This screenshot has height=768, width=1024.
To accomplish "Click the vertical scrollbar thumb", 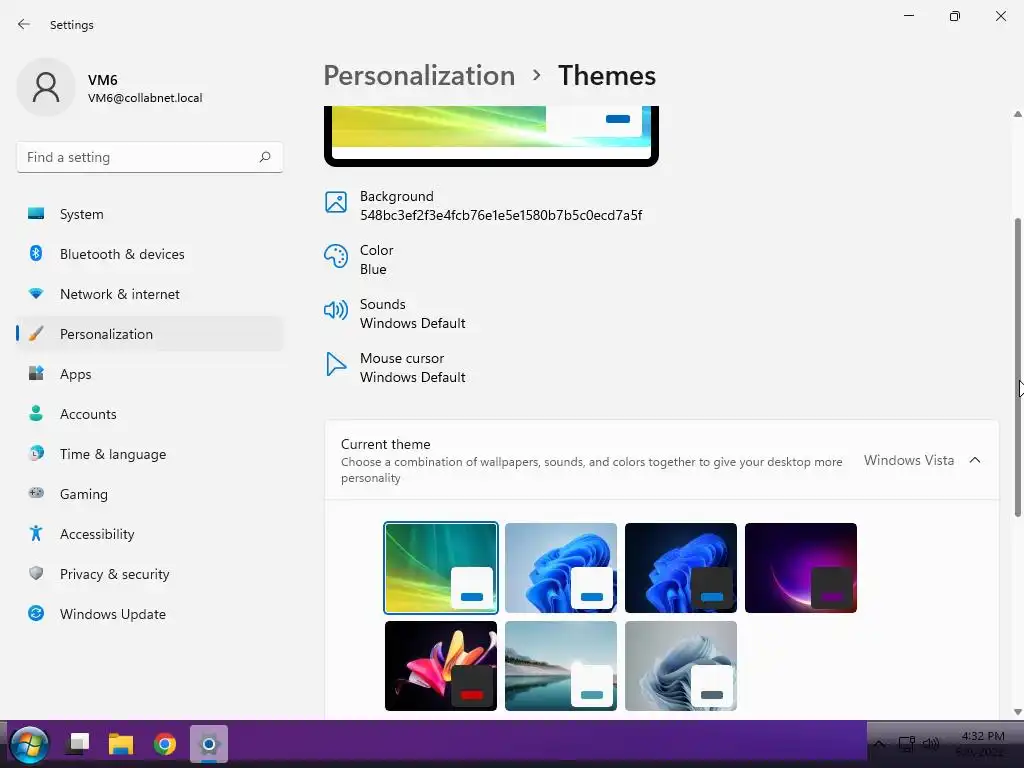I will pos(1017,367).
